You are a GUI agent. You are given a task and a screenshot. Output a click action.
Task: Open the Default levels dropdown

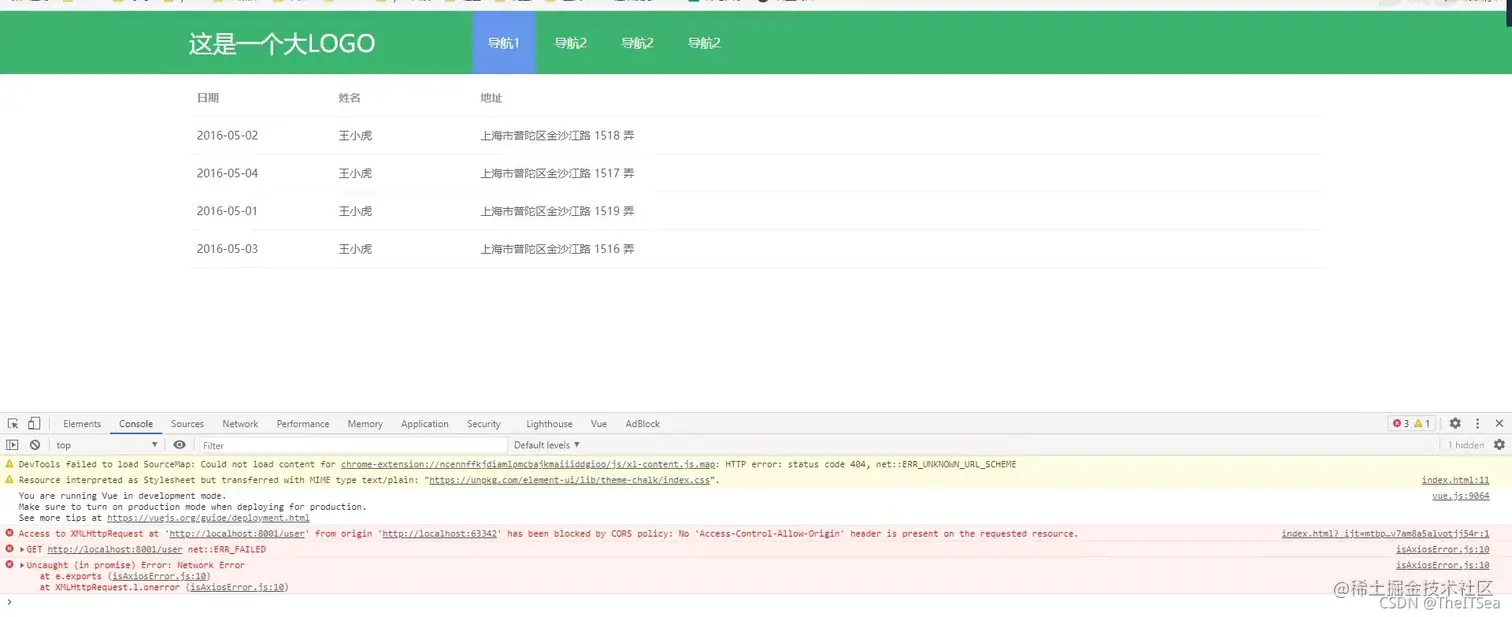[546, 444]
